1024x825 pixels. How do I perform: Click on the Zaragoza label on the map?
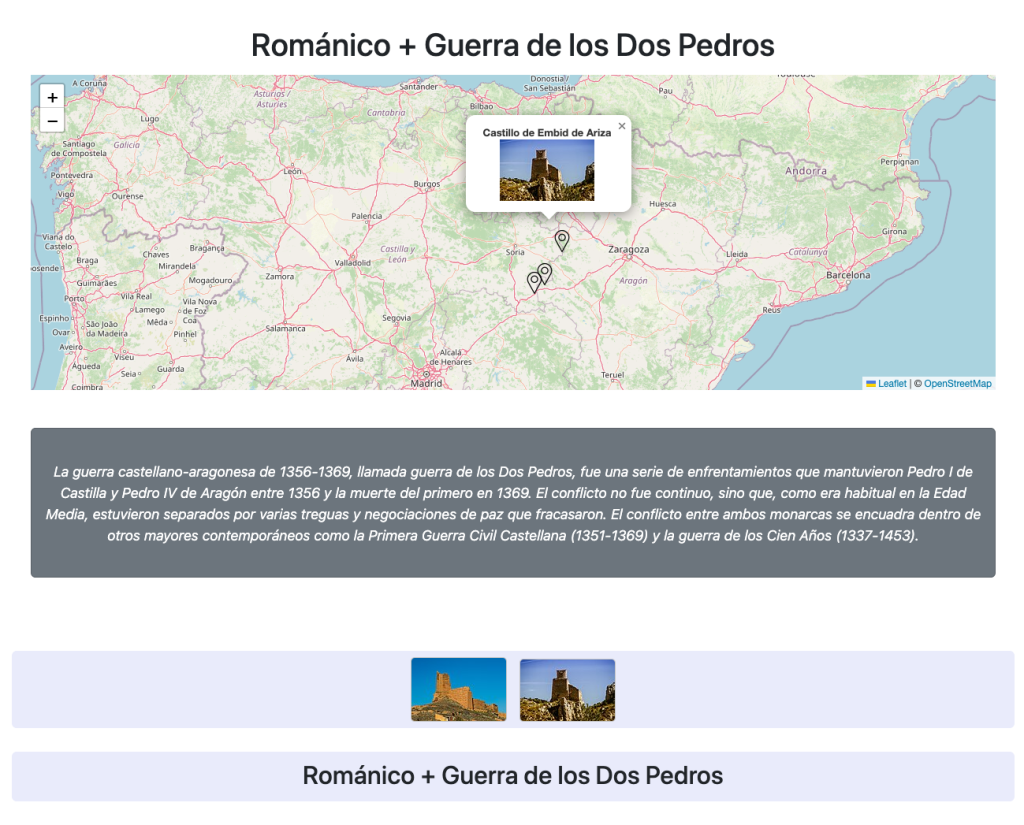tap(629, 249)
